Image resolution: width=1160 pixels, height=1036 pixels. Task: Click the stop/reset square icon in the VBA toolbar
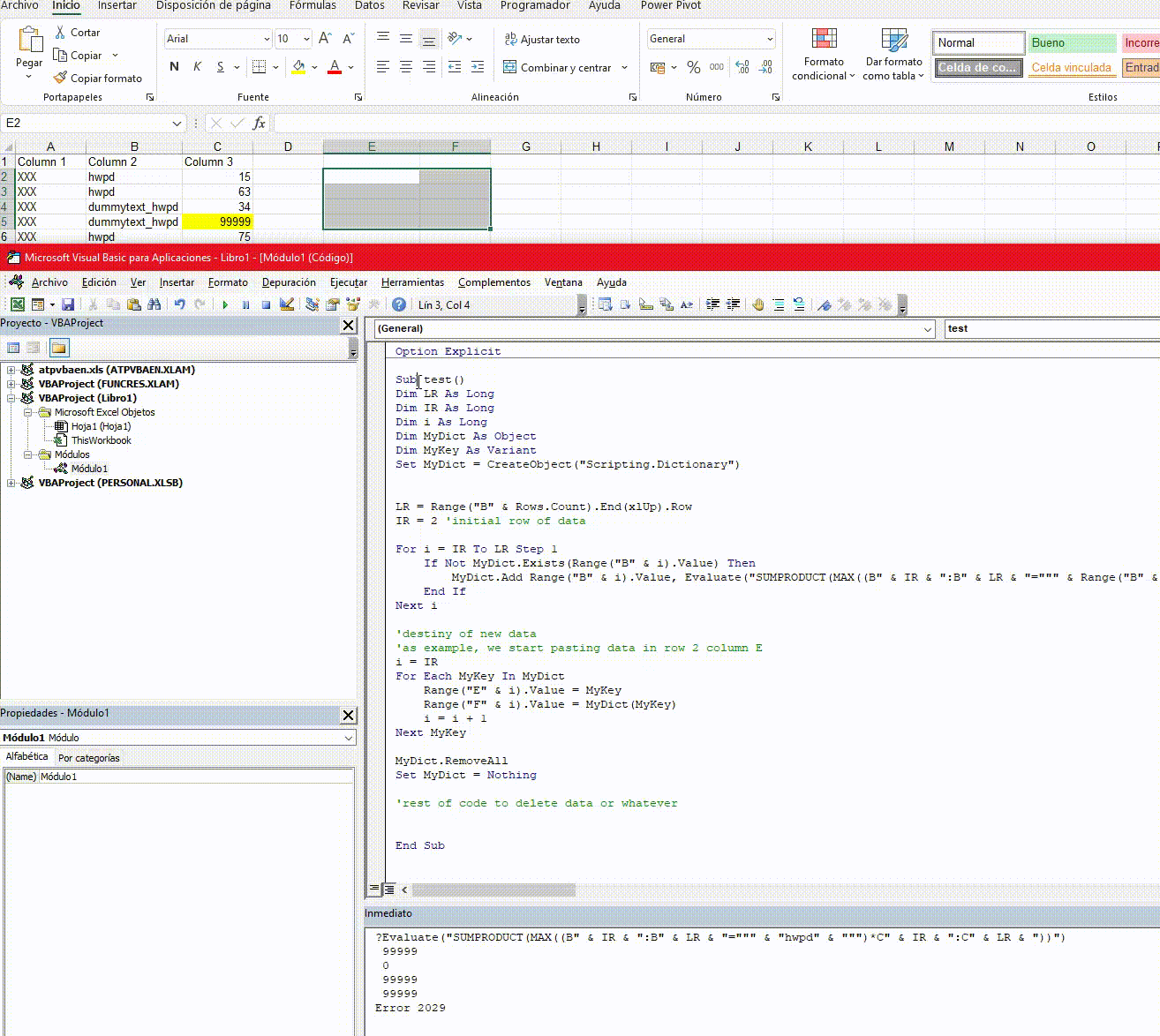tap(266, 305)
